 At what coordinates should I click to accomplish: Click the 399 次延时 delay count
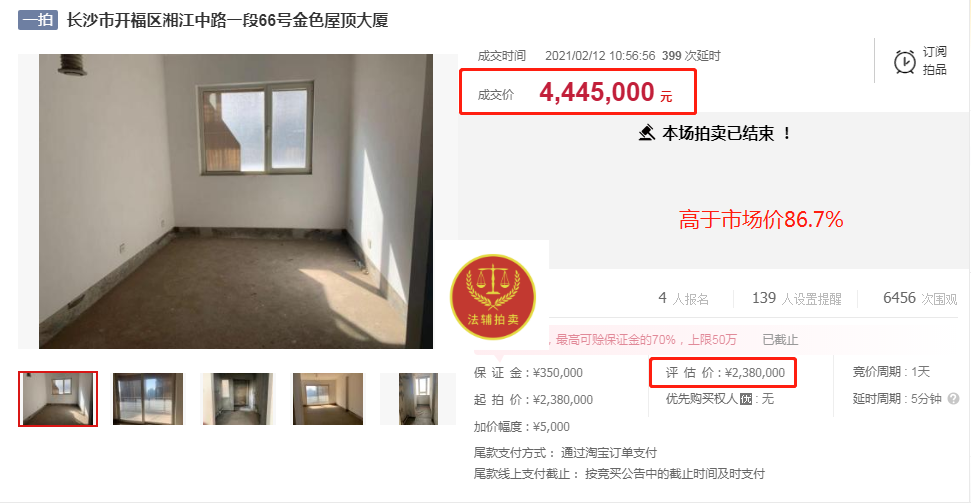691,56
